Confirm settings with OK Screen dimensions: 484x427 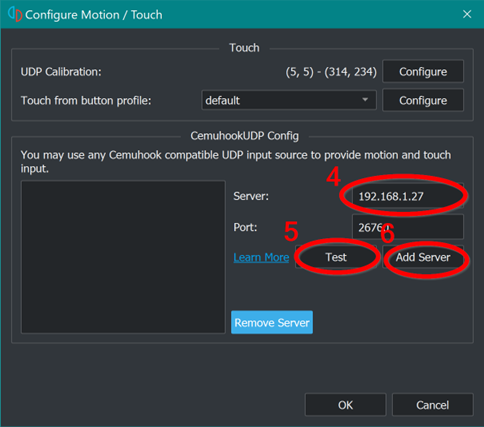[345, 405]
